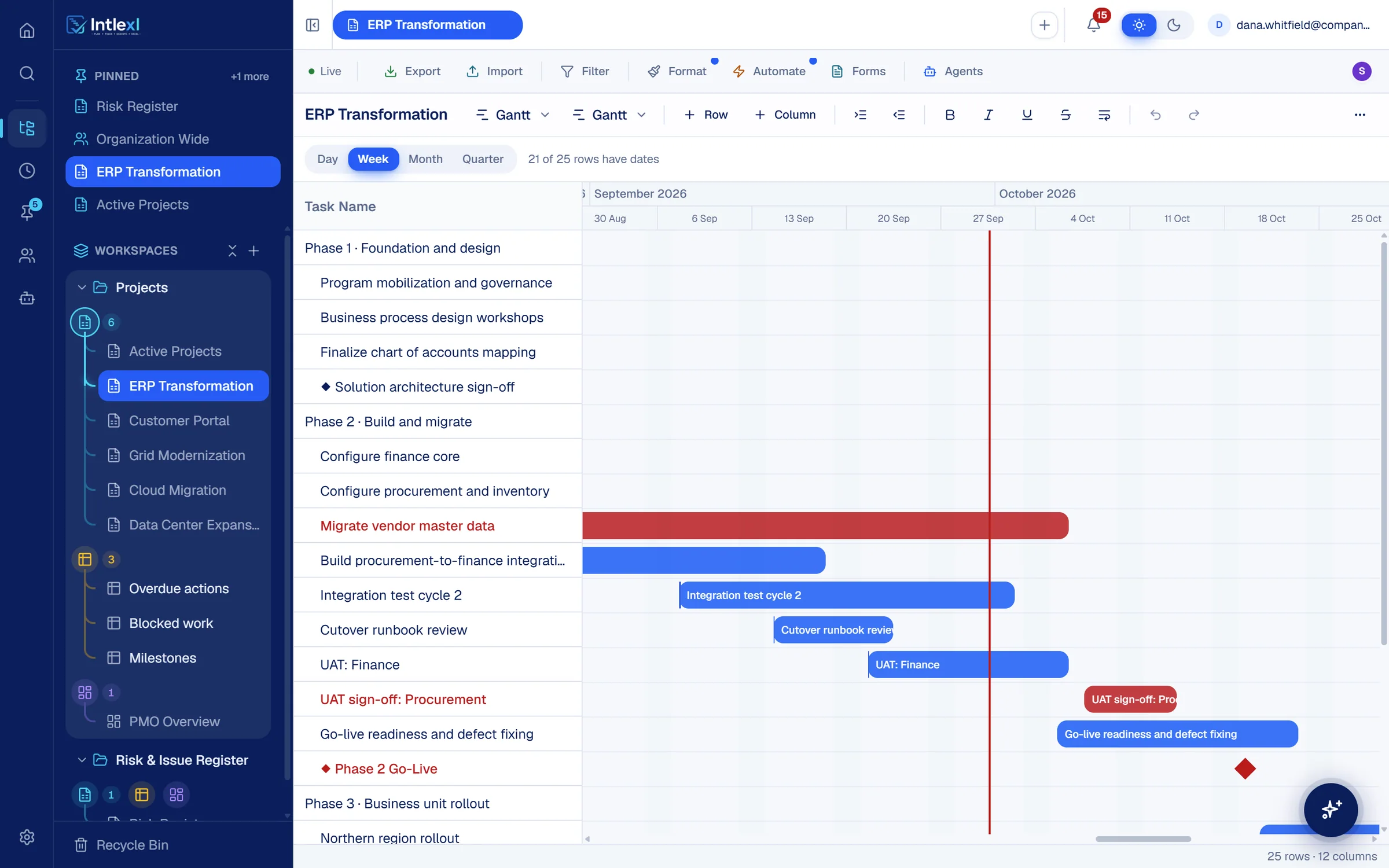Click the search icon in left rail
The image size is (1389, 868).
(x=27, y=73)
